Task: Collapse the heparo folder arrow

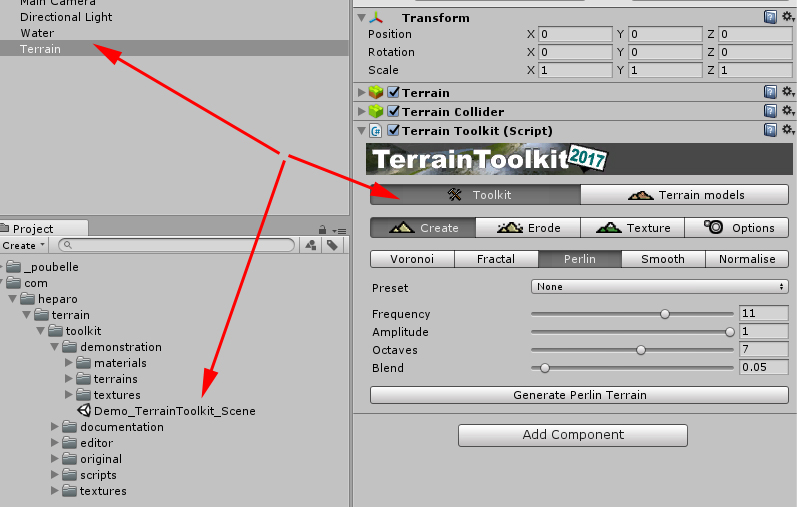Action: pyautogui.click(x=13, y=299)
